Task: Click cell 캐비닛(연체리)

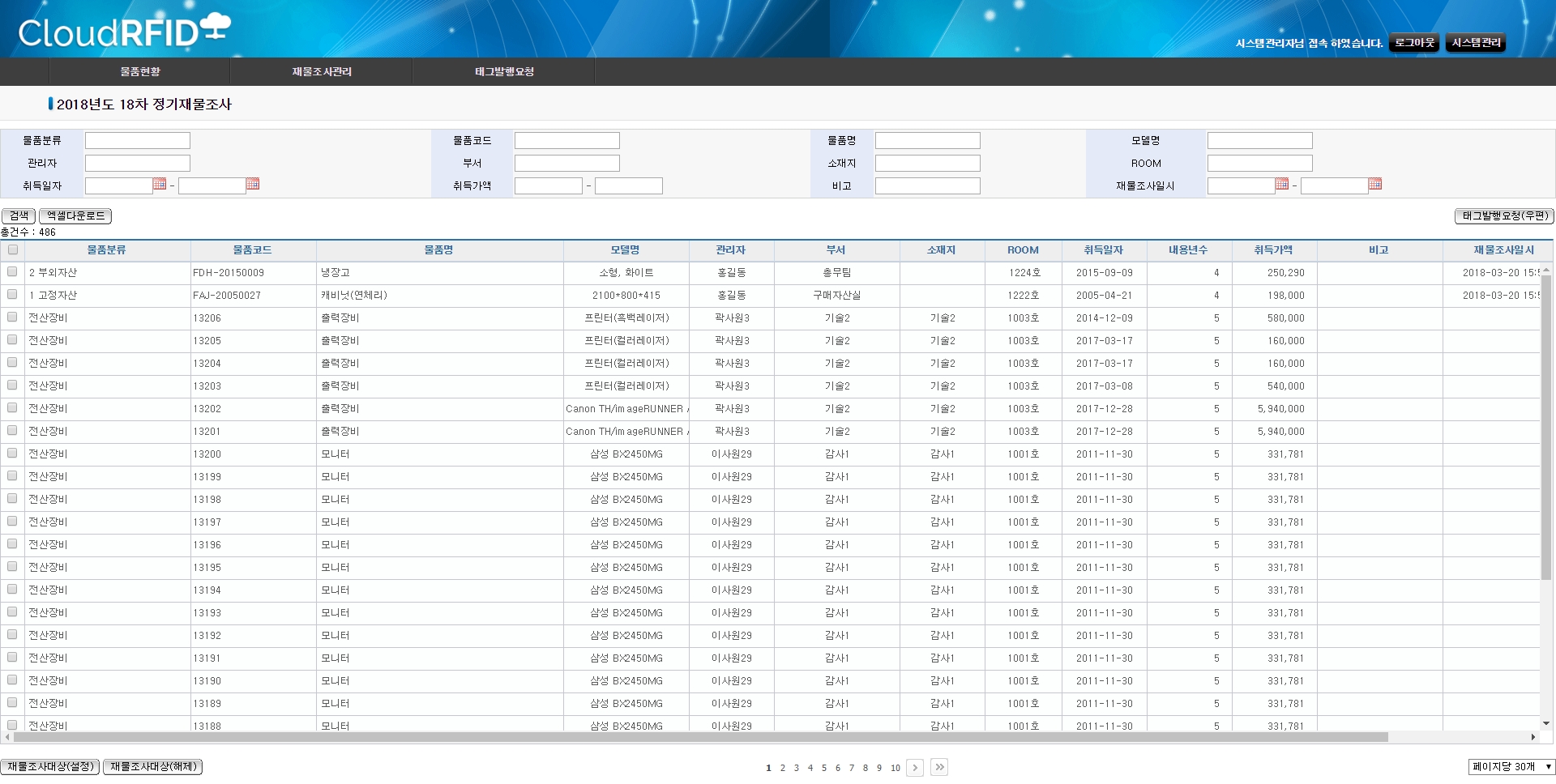Action: click(440, 296)
